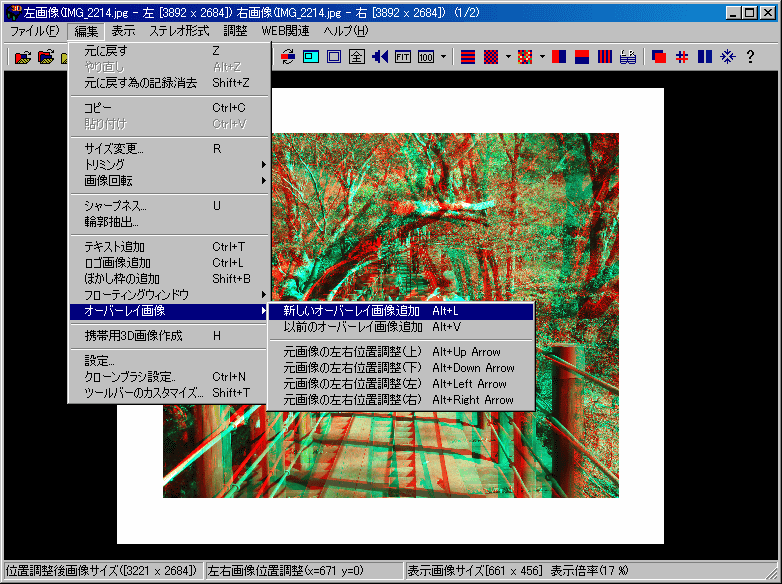Select the interlaced horizontal stripes icon

467,57
